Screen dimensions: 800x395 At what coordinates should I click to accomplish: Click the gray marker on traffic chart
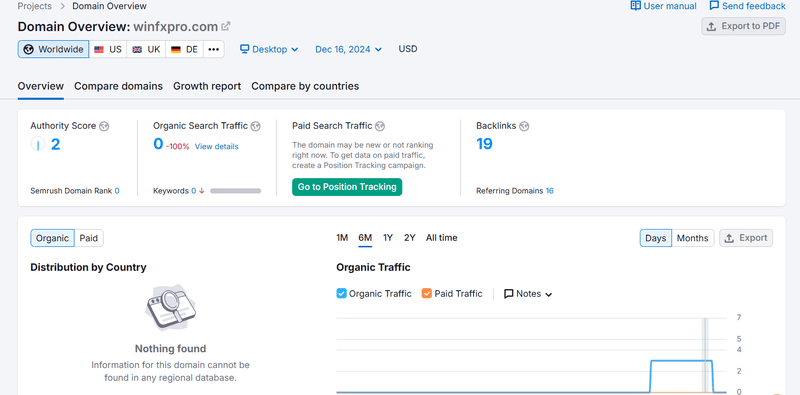pos(706,355)
